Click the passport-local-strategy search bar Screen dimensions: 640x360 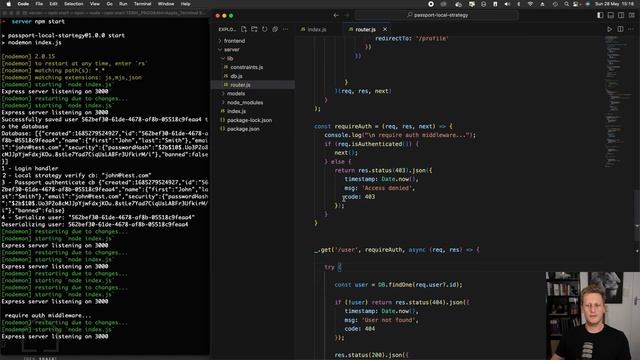(x=437, y=15)
